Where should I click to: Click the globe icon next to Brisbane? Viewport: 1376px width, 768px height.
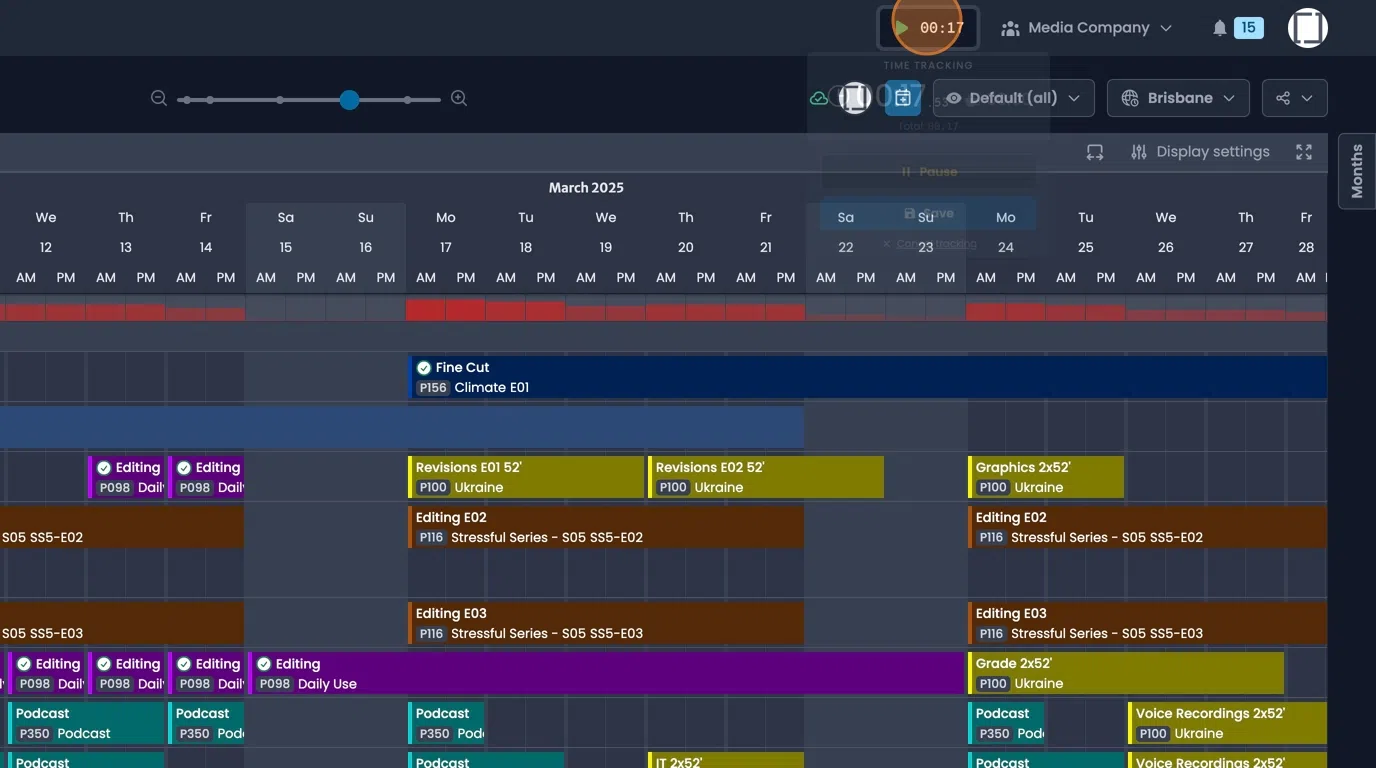(x=1130, y=97)
